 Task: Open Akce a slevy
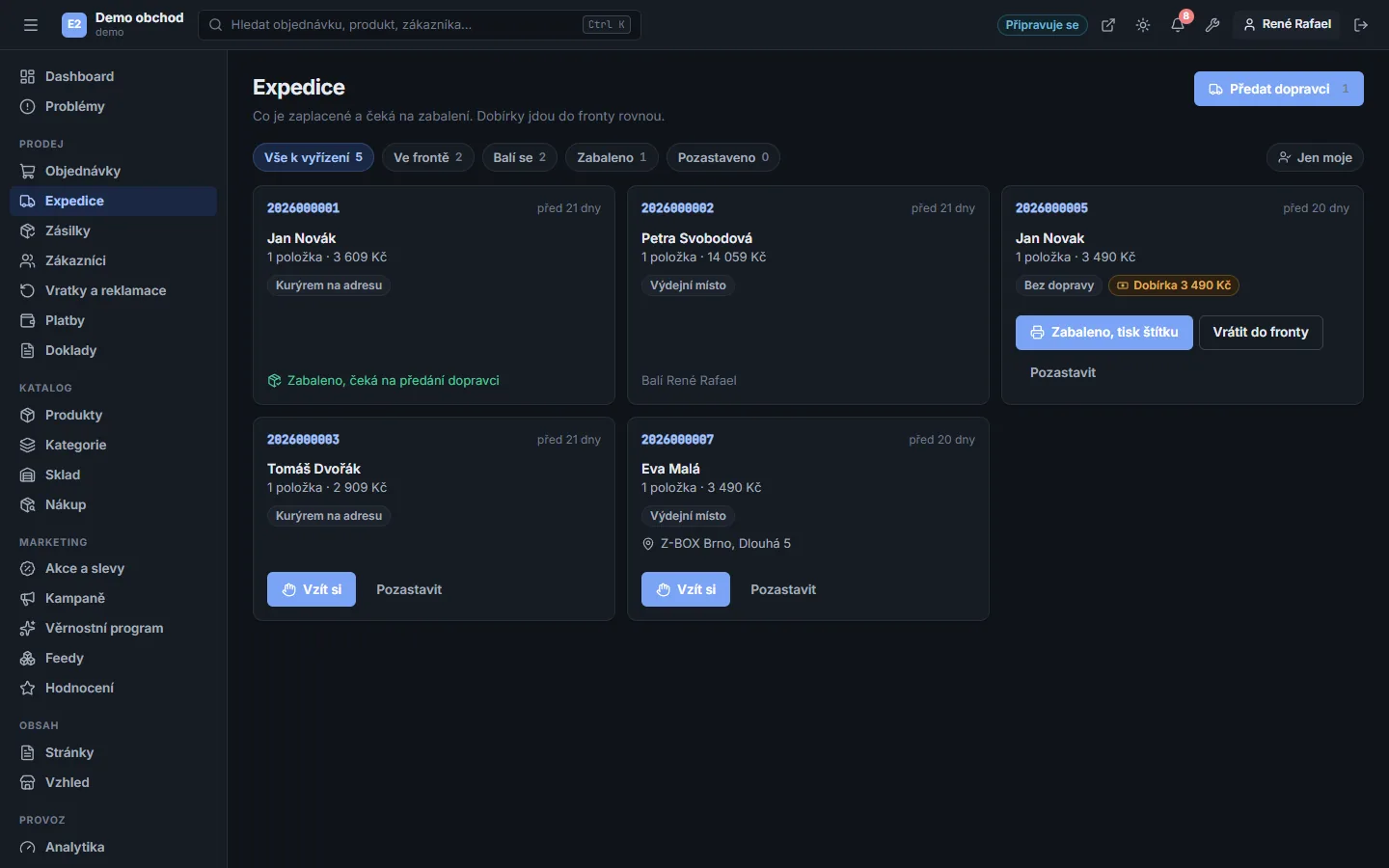113,568
